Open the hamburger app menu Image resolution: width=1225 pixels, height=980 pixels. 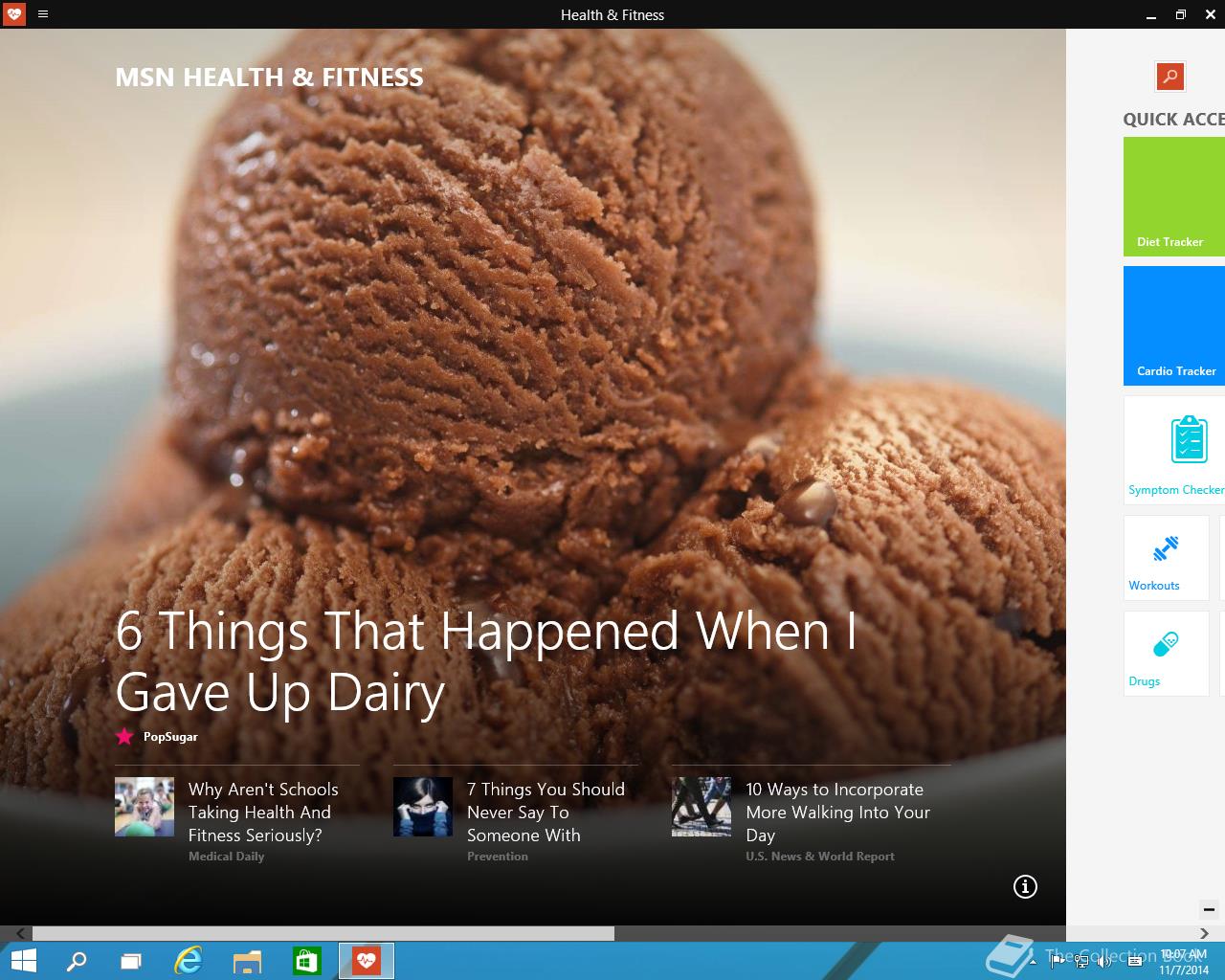click(42, 14)
